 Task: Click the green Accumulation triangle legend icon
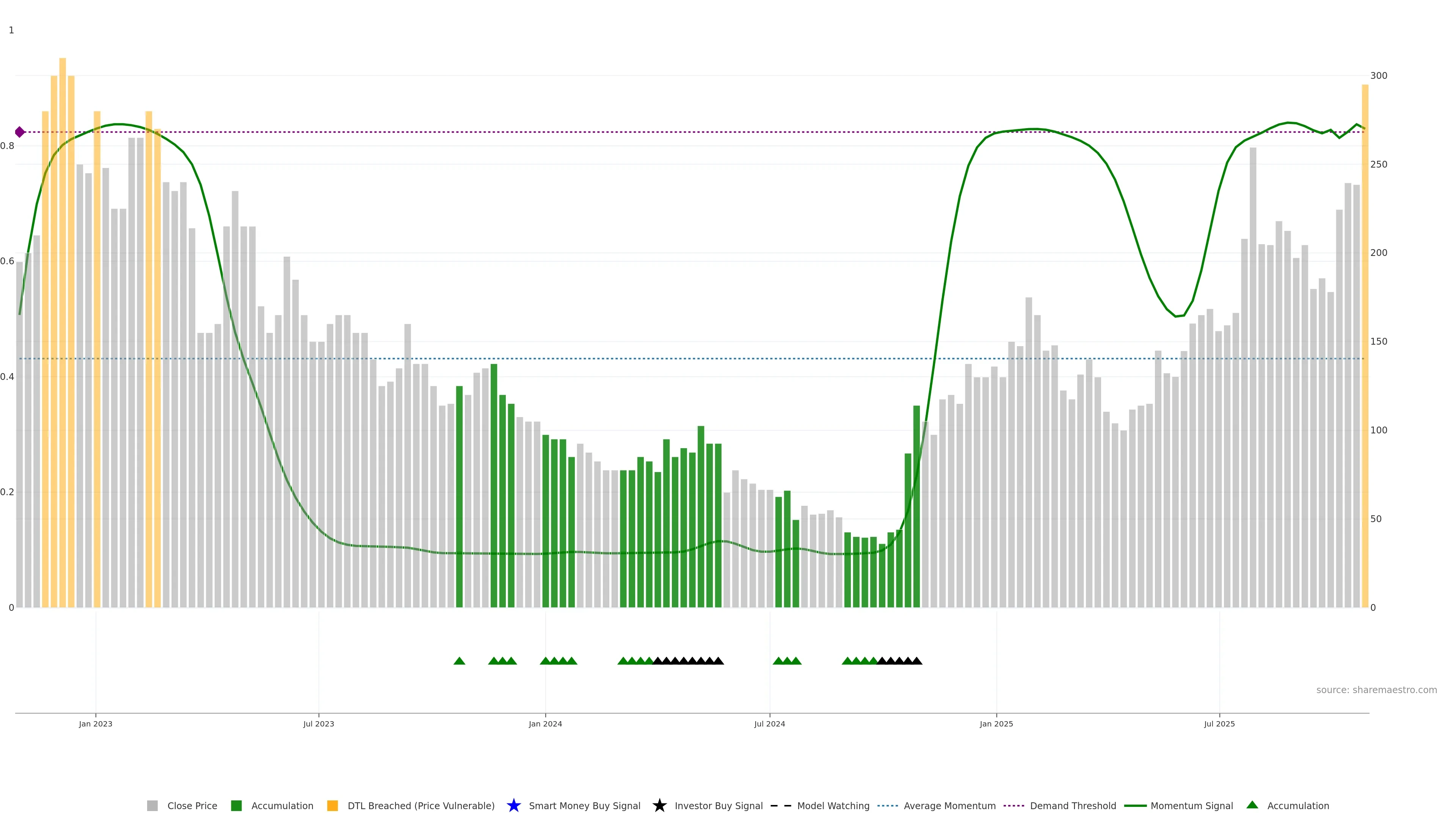pos(1252,805)
